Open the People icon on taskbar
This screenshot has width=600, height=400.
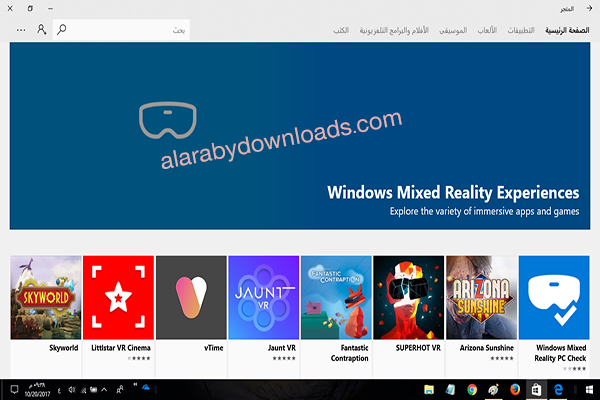coord(120,390)
